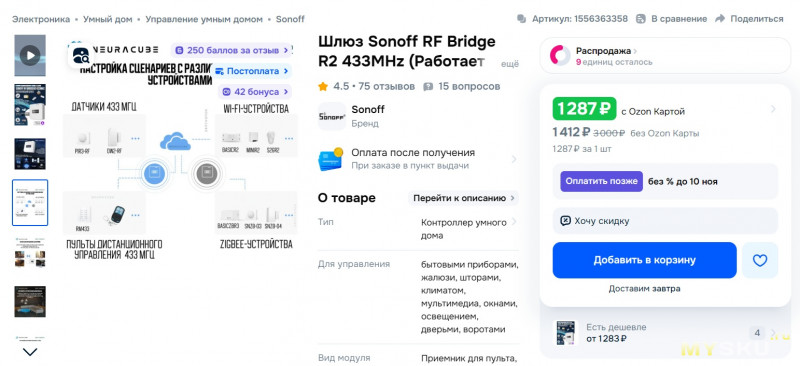Go to the Умный дом breadcrumb
The image size is (800, 366).
tap(108, 19)
